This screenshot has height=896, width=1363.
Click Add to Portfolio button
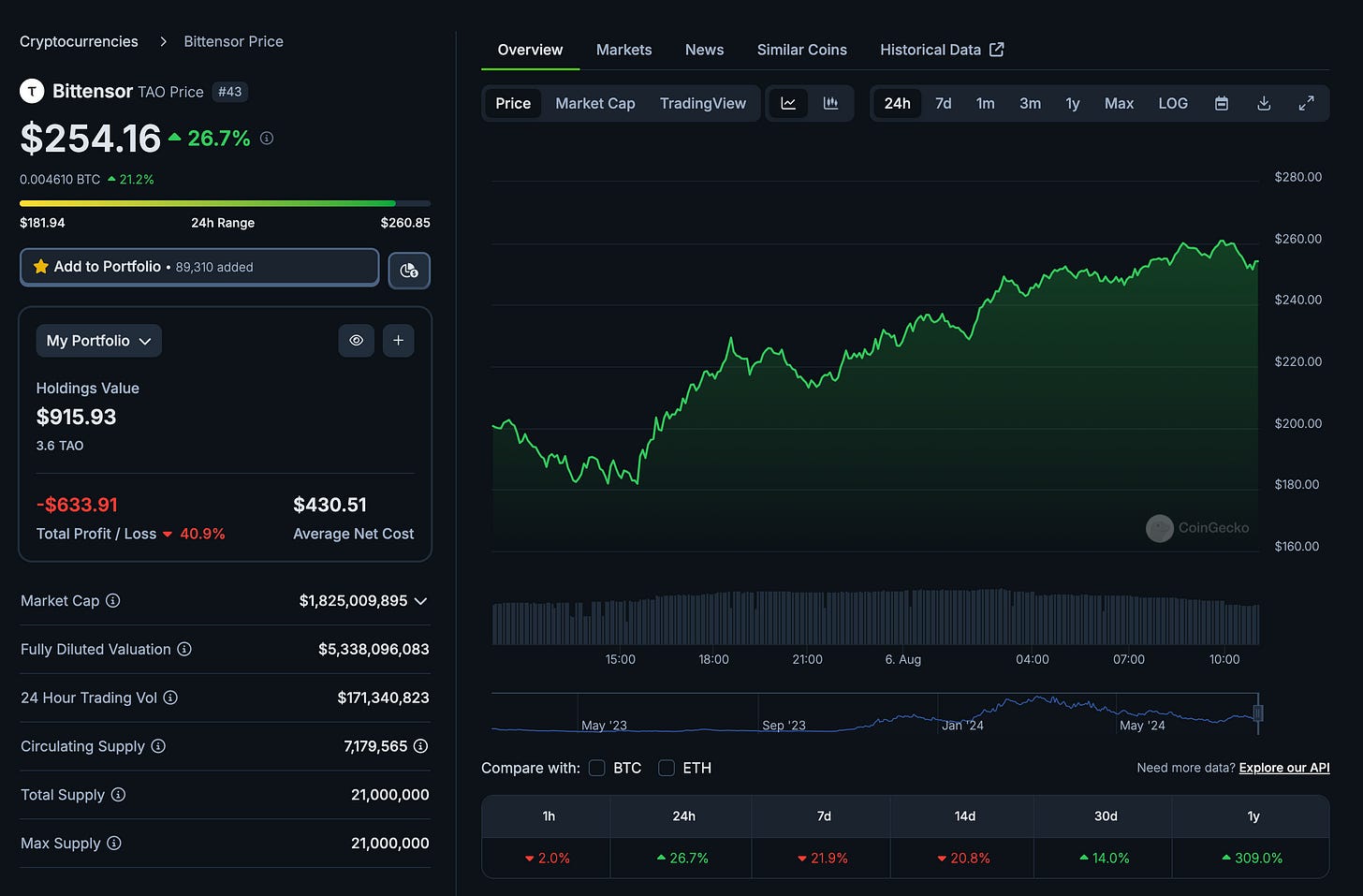[x=199, y=267]
